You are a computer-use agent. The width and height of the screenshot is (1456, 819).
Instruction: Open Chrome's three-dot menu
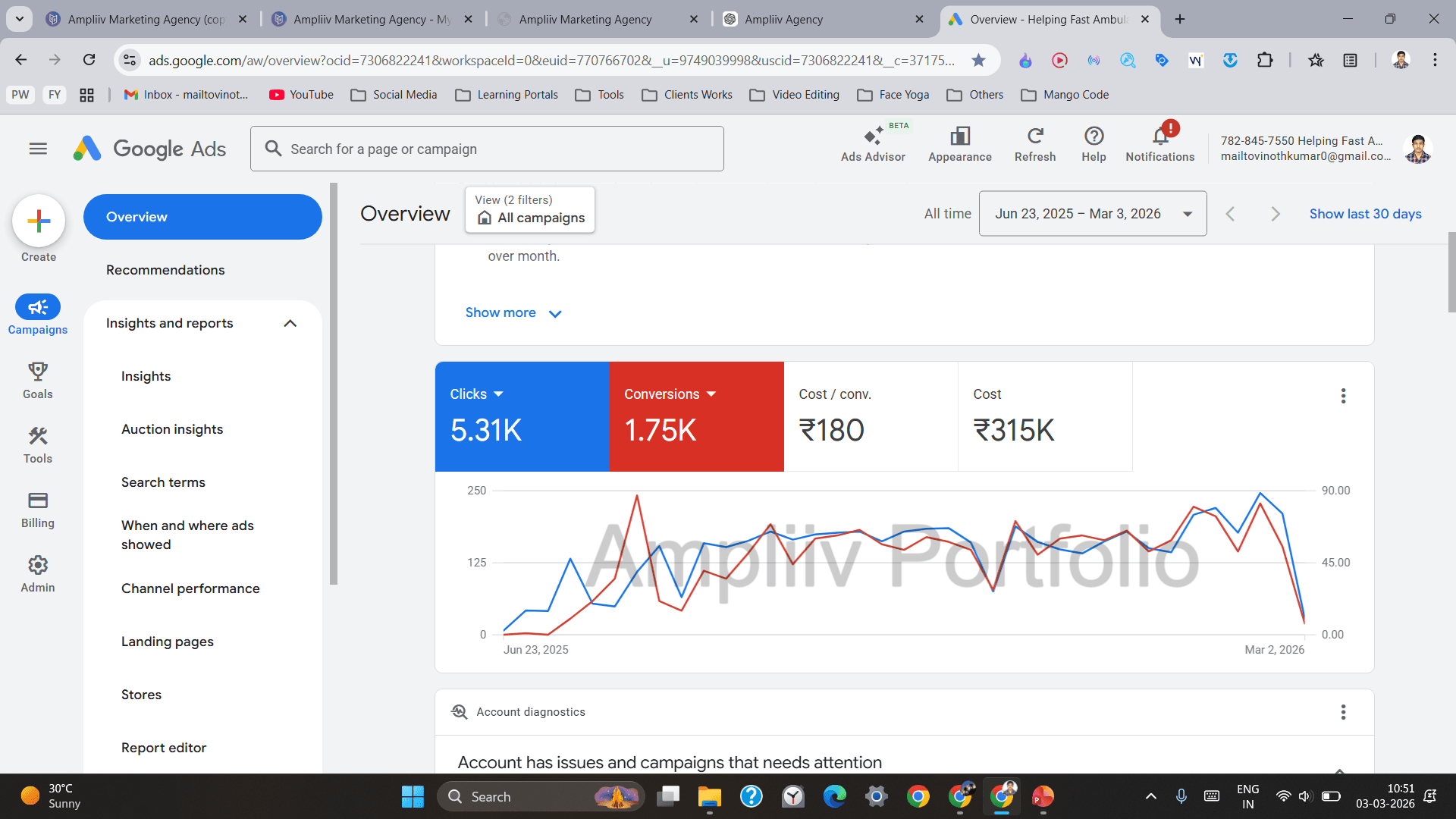click(x=1435, y=60)
